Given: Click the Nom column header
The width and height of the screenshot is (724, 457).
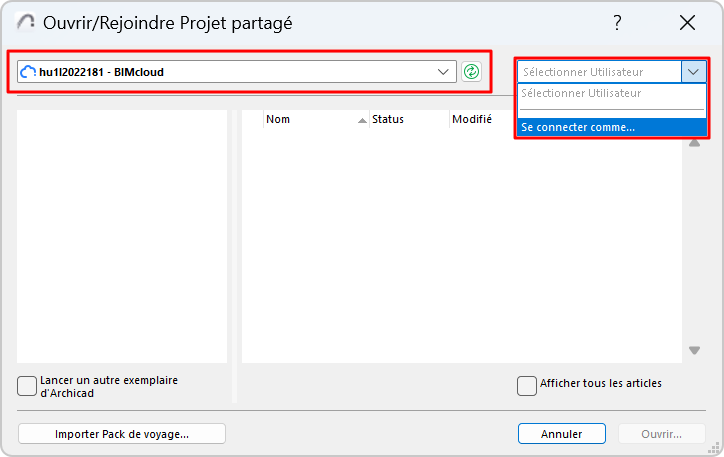Looking at the screenshot, I should point(300,119).
